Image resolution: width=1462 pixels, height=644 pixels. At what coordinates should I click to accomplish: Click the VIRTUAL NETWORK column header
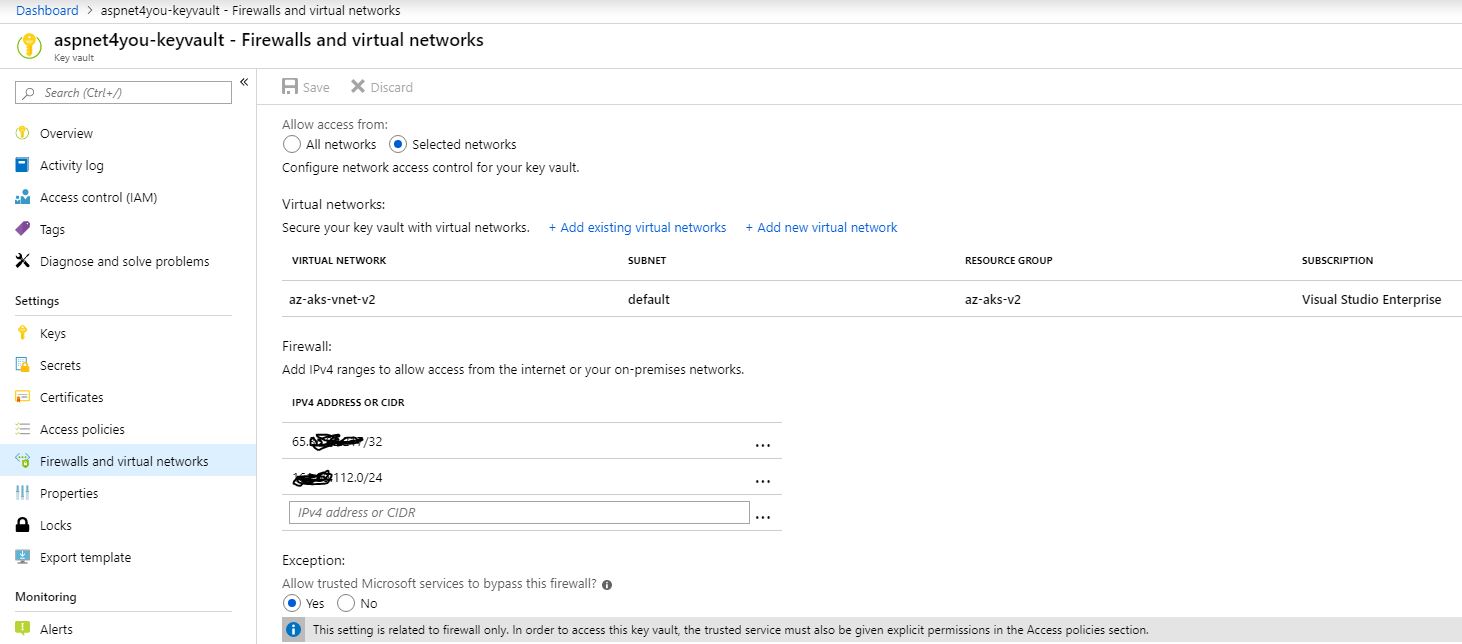coord(339,260)
